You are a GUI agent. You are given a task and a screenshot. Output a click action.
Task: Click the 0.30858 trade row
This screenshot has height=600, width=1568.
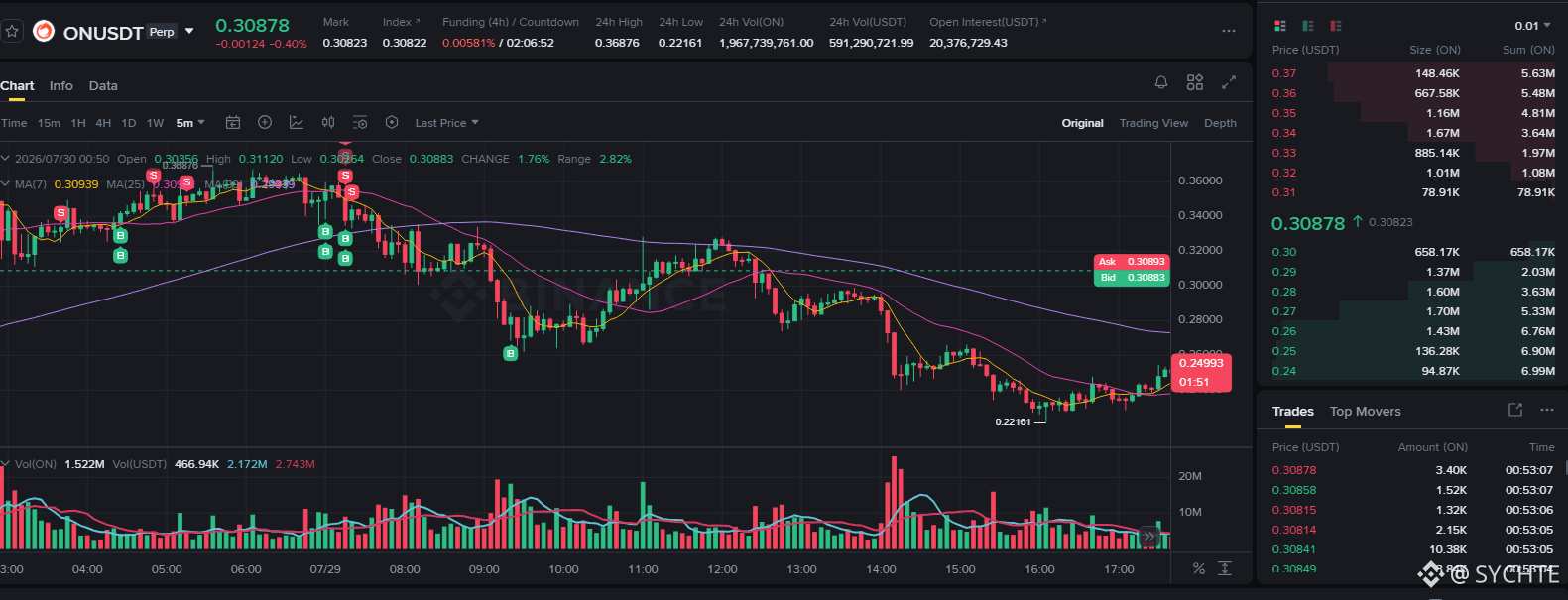[1412, 490]
